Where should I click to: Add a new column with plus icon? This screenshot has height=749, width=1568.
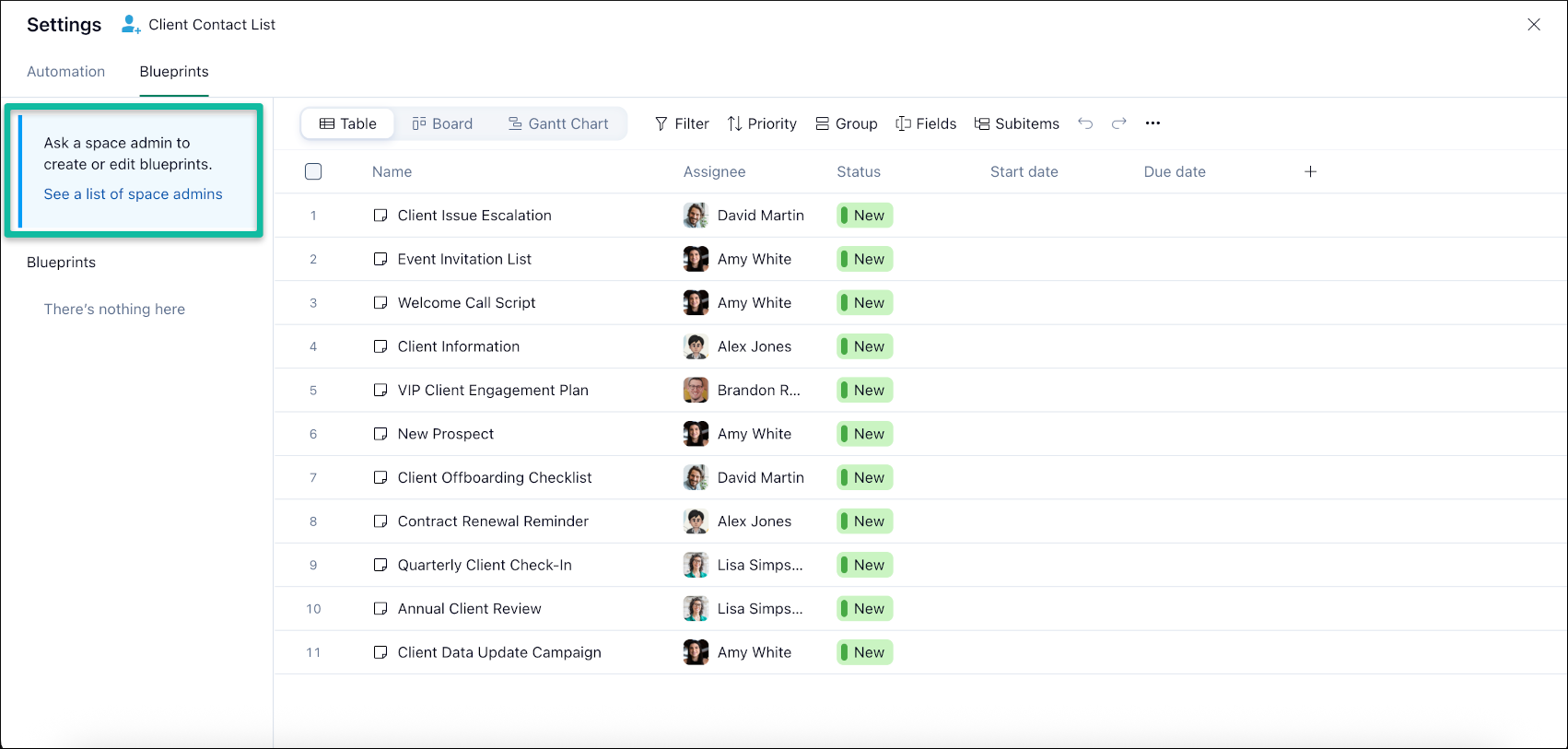point(1310,171)
